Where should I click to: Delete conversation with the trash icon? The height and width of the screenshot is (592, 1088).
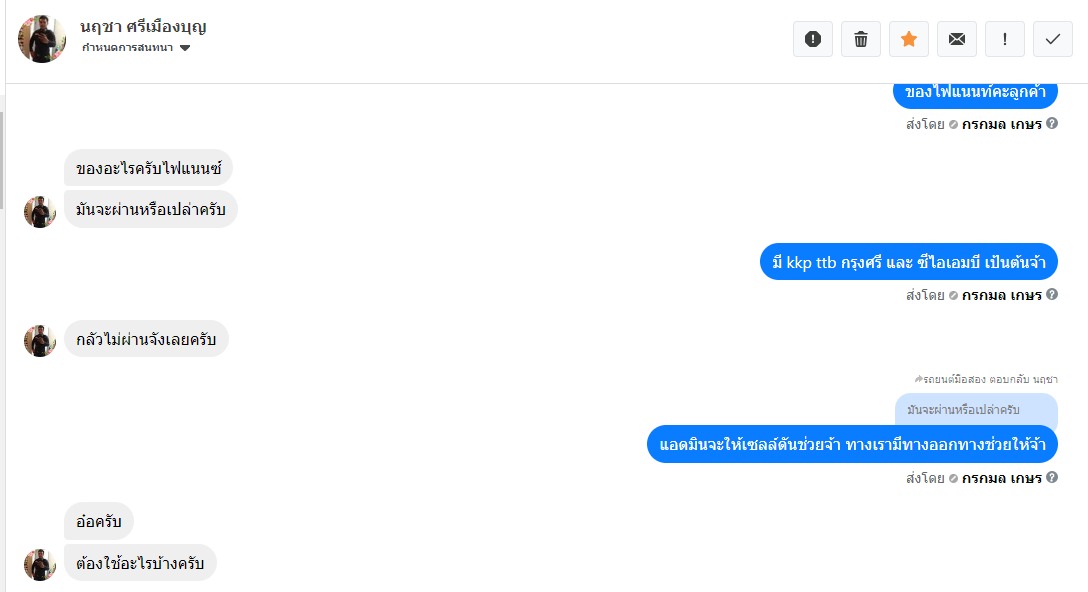tap(860, 39)
